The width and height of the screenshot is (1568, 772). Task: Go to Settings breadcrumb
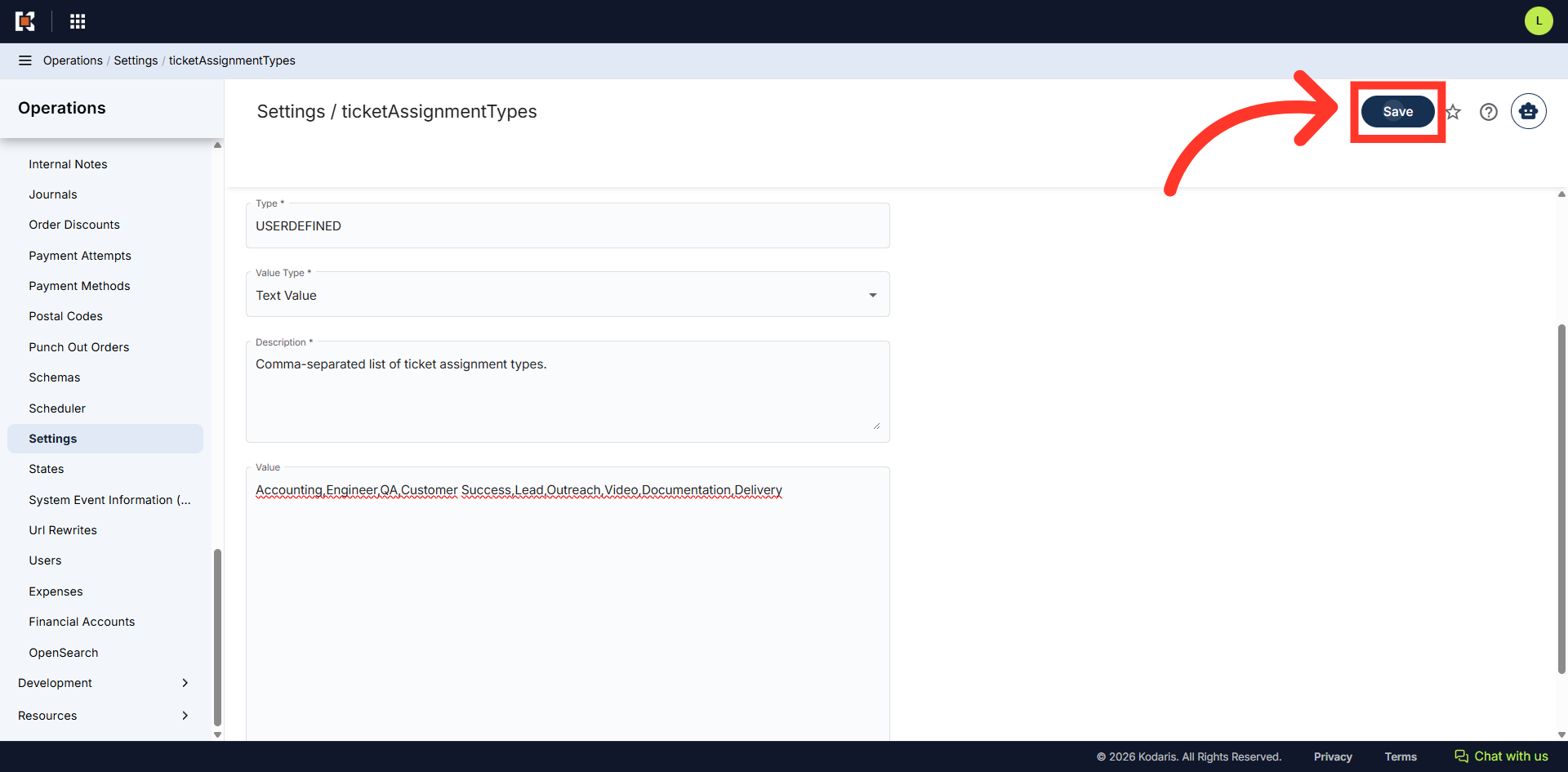click(x=136, y=60)
